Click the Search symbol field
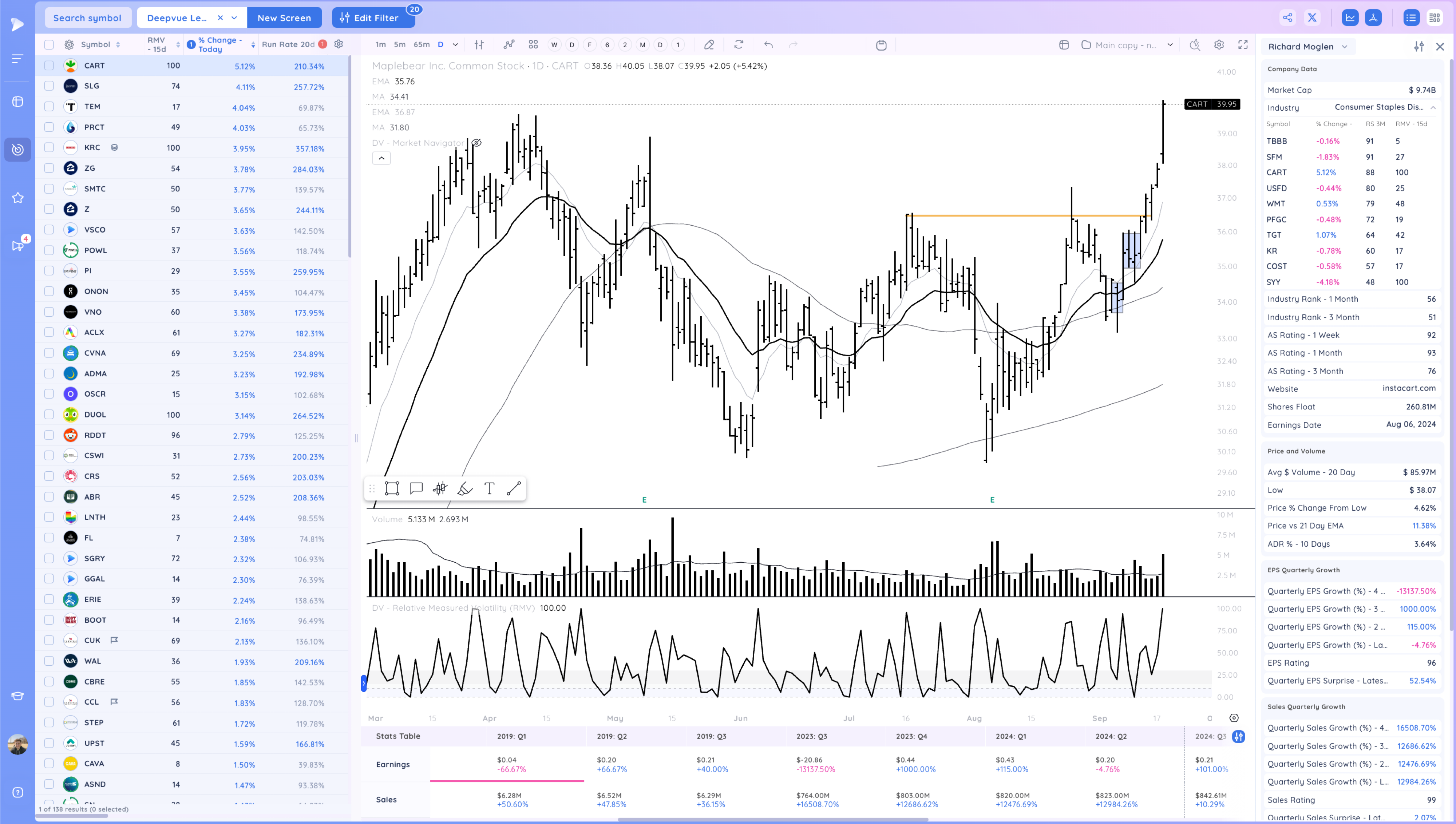 click(87, 17)
